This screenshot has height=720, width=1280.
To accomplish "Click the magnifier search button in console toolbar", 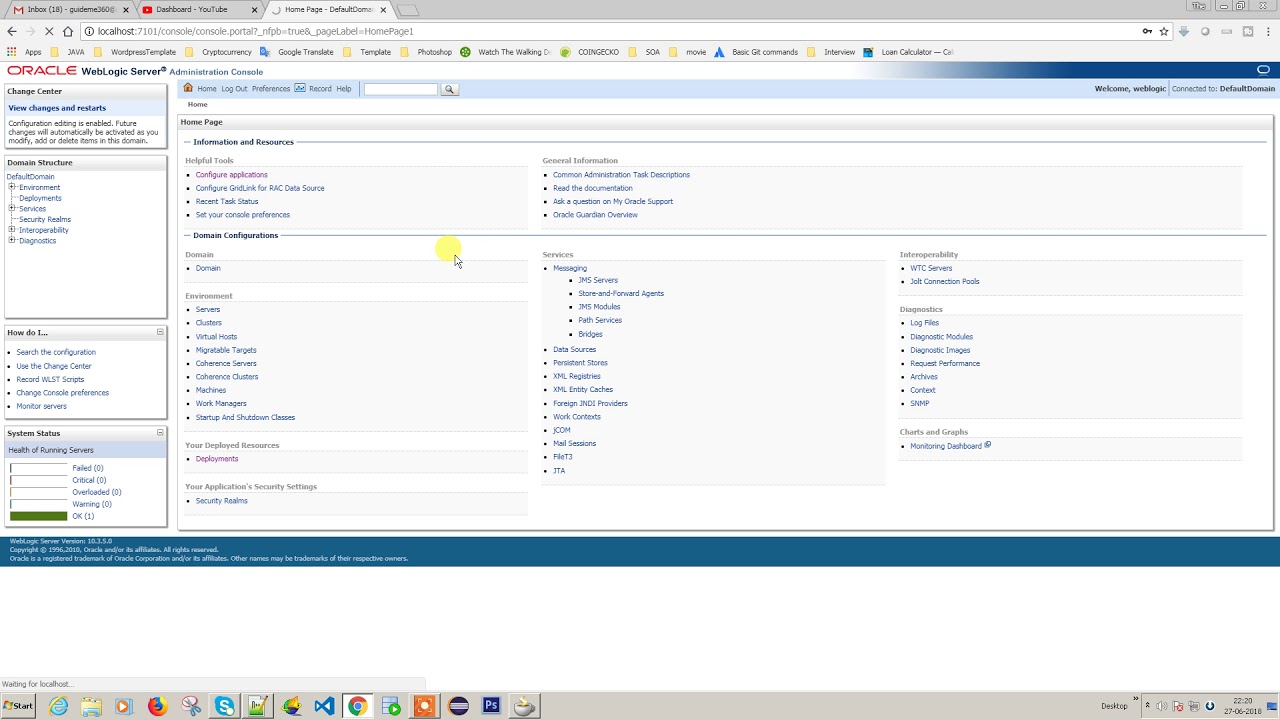I will [449, 89].
